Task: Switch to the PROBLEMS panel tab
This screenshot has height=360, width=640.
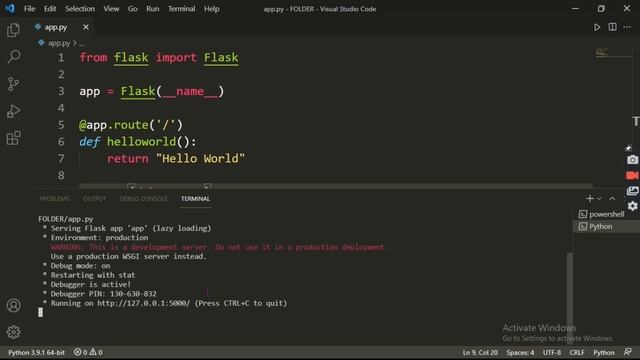Action: point(54,199)
